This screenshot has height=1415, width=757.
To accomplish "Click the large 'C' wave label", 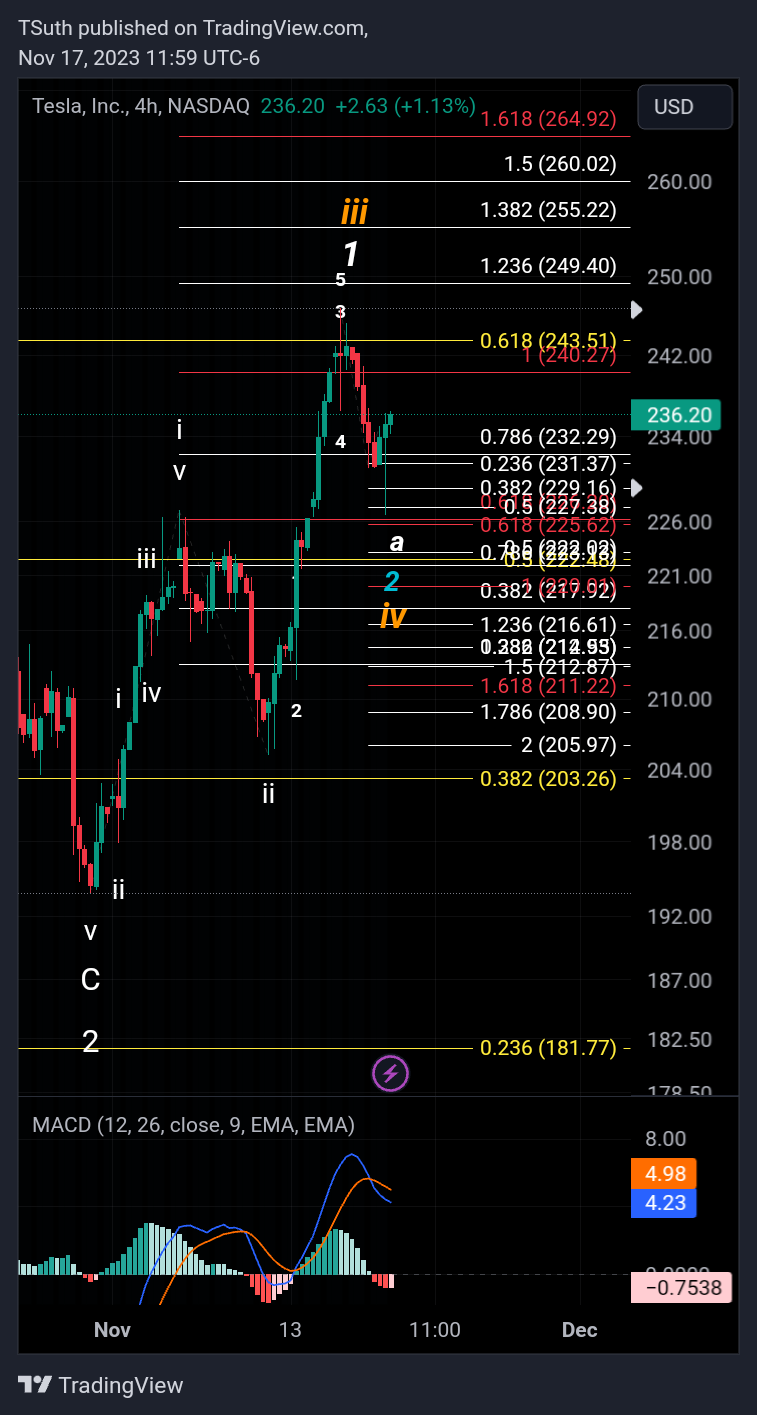I will point(90,980).
